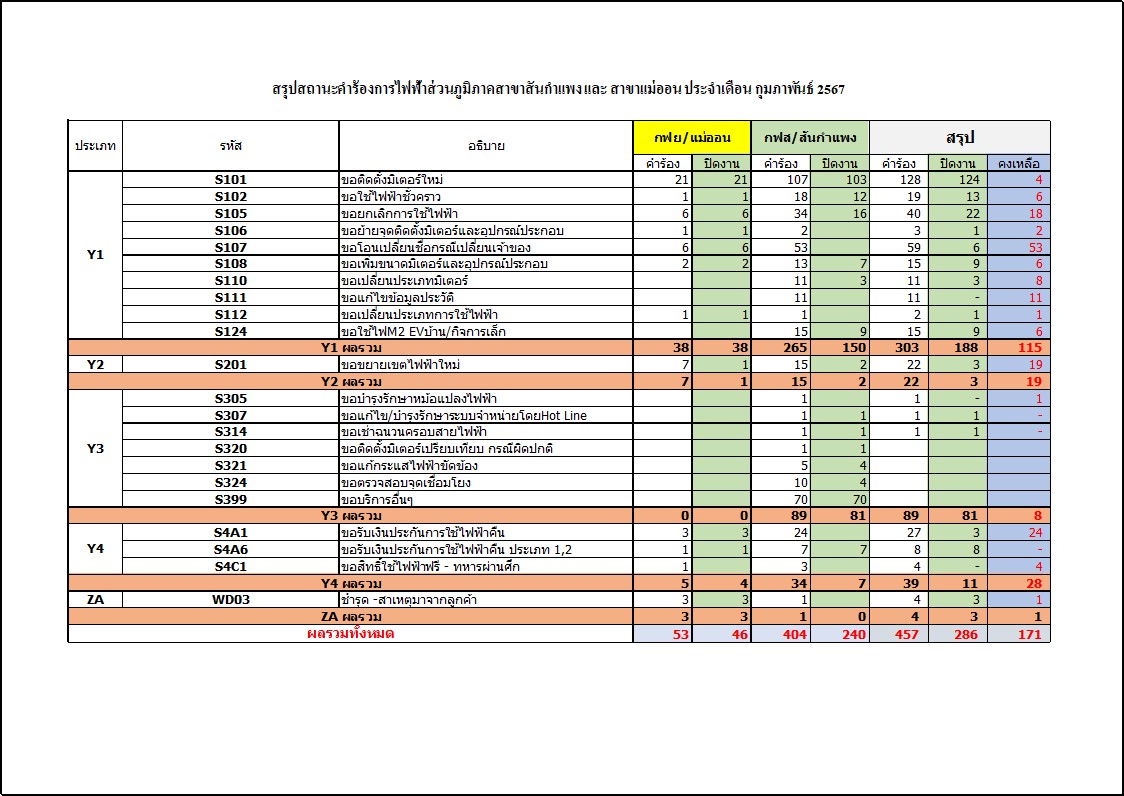Screen dimensions: 1124x796
Task: Click the 'Y3 ผลรวม' subtotal label
Action: [x=351, y=516]
